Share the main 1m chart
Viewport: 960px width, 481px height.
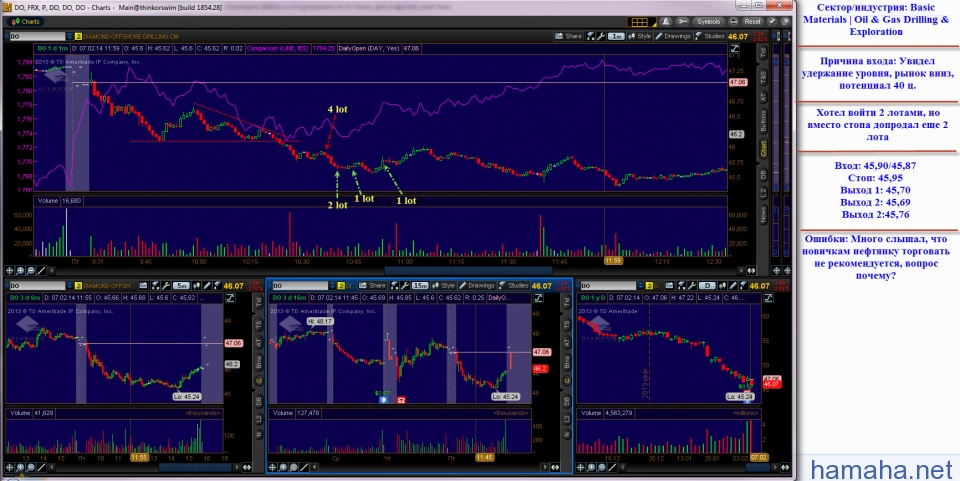pyautogui.click(x=568, y=36)
